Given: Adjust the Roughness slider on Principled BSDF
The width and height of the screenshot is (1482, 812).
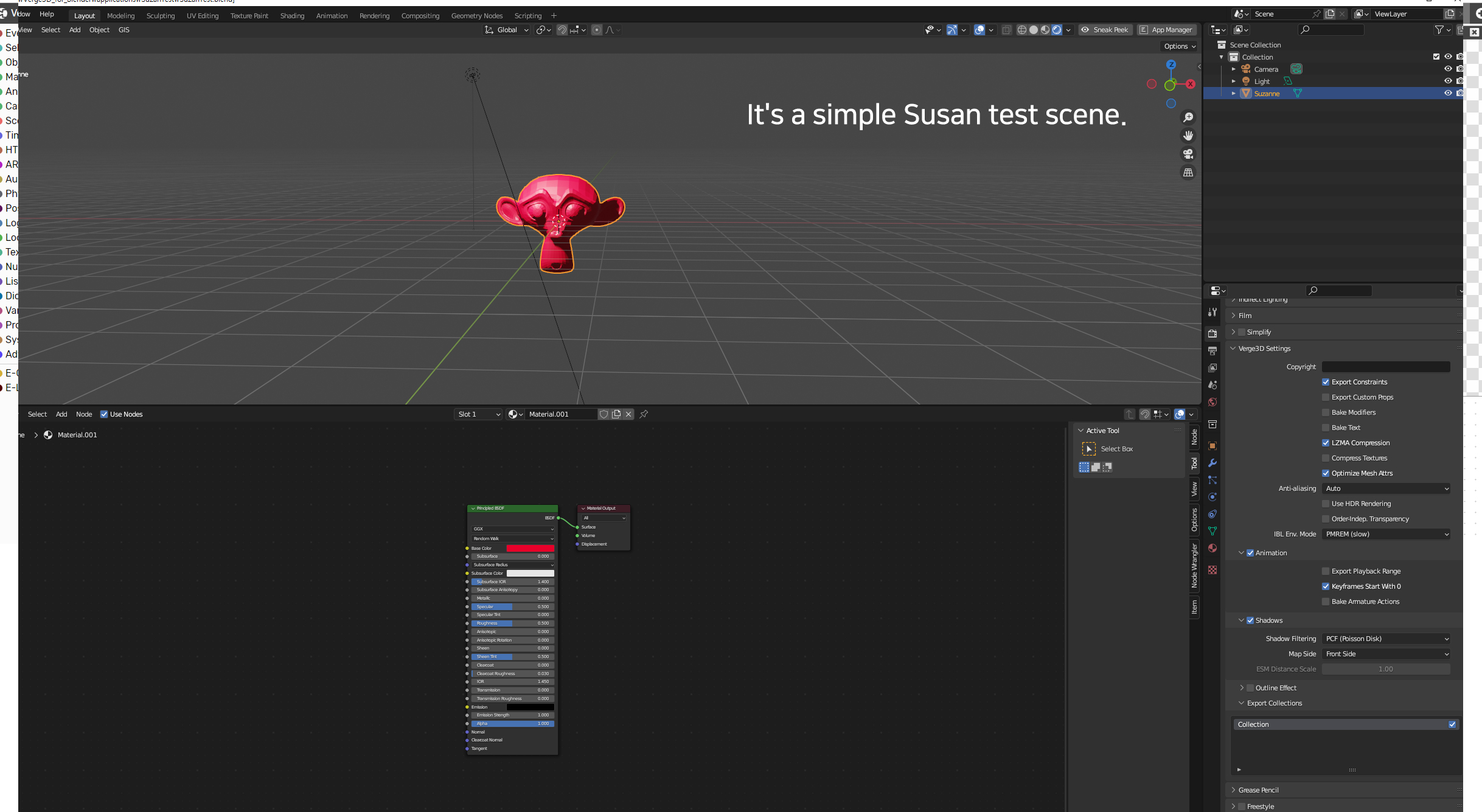Looking at the screenshot, I should [x=513, y=623].
